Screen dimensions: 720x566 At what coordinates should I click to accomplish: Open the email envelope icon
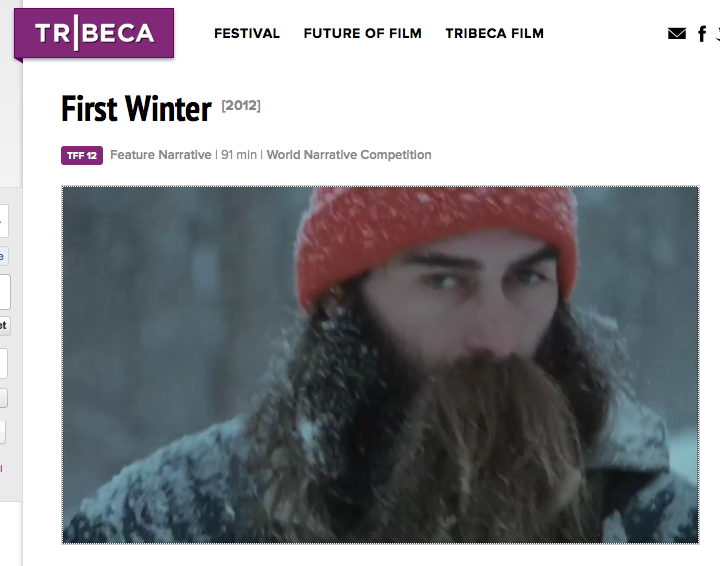(677, 34)
